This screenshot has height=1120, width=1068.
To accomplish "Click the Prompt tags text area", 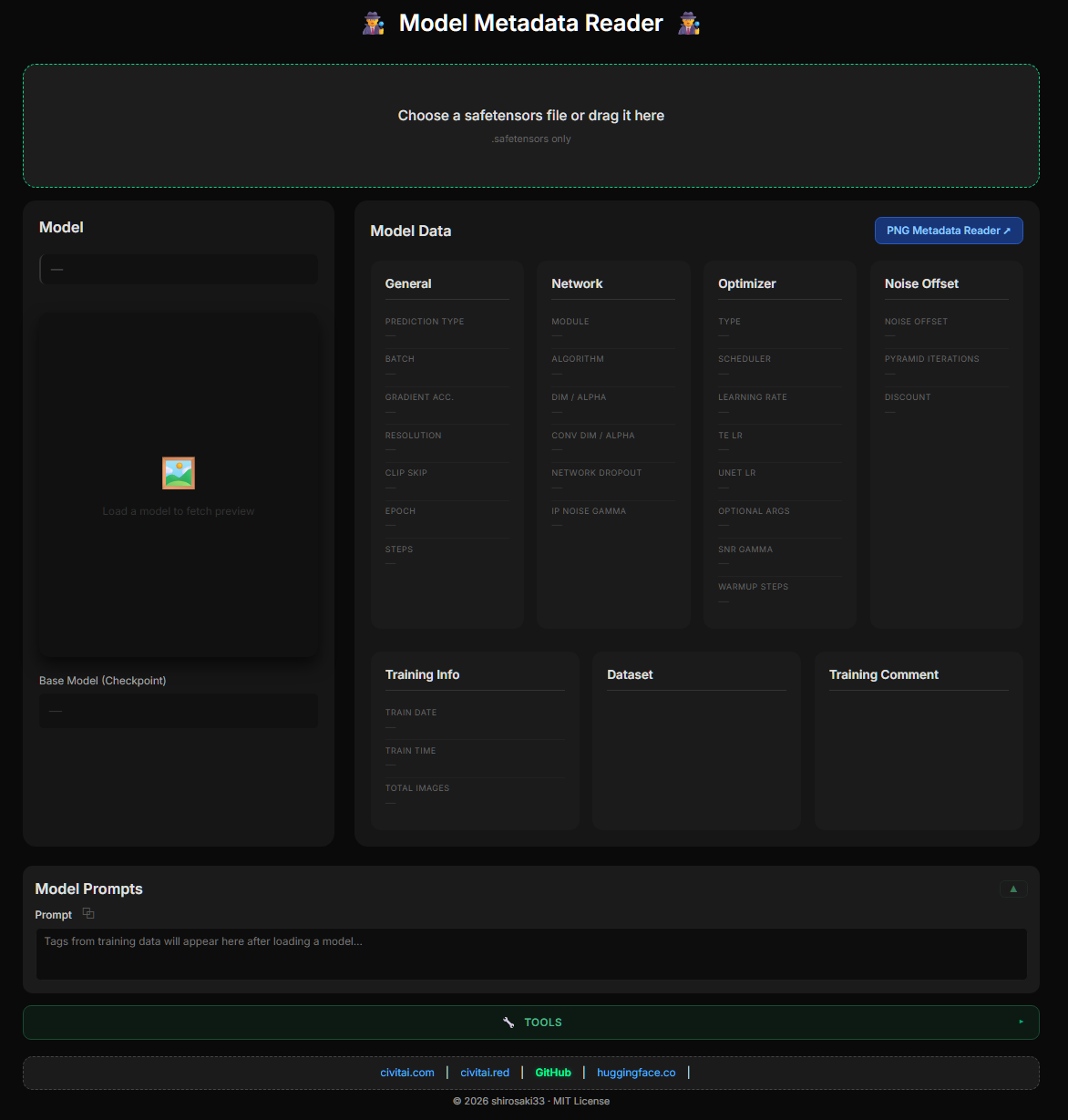I will coord(531,954).
